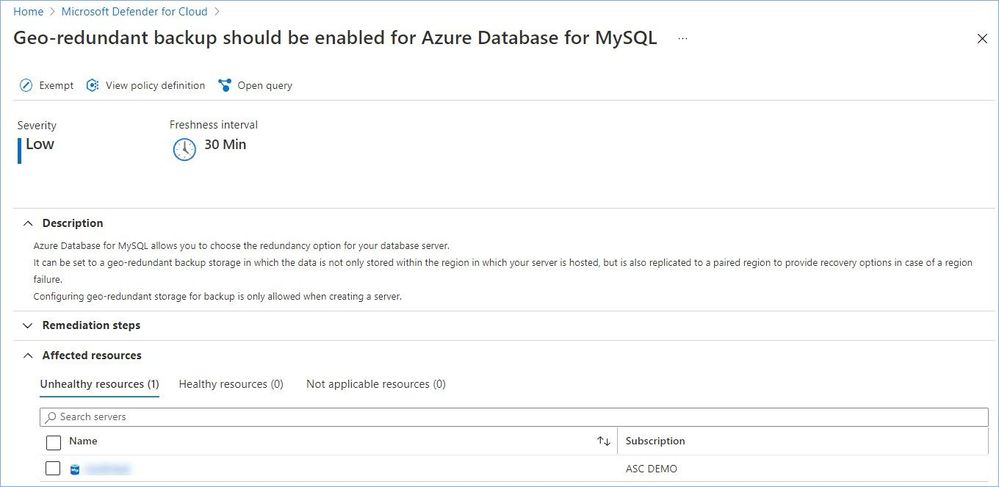Switch to the Healthy resources tab

pyautogui.click(x=231, y=384)
